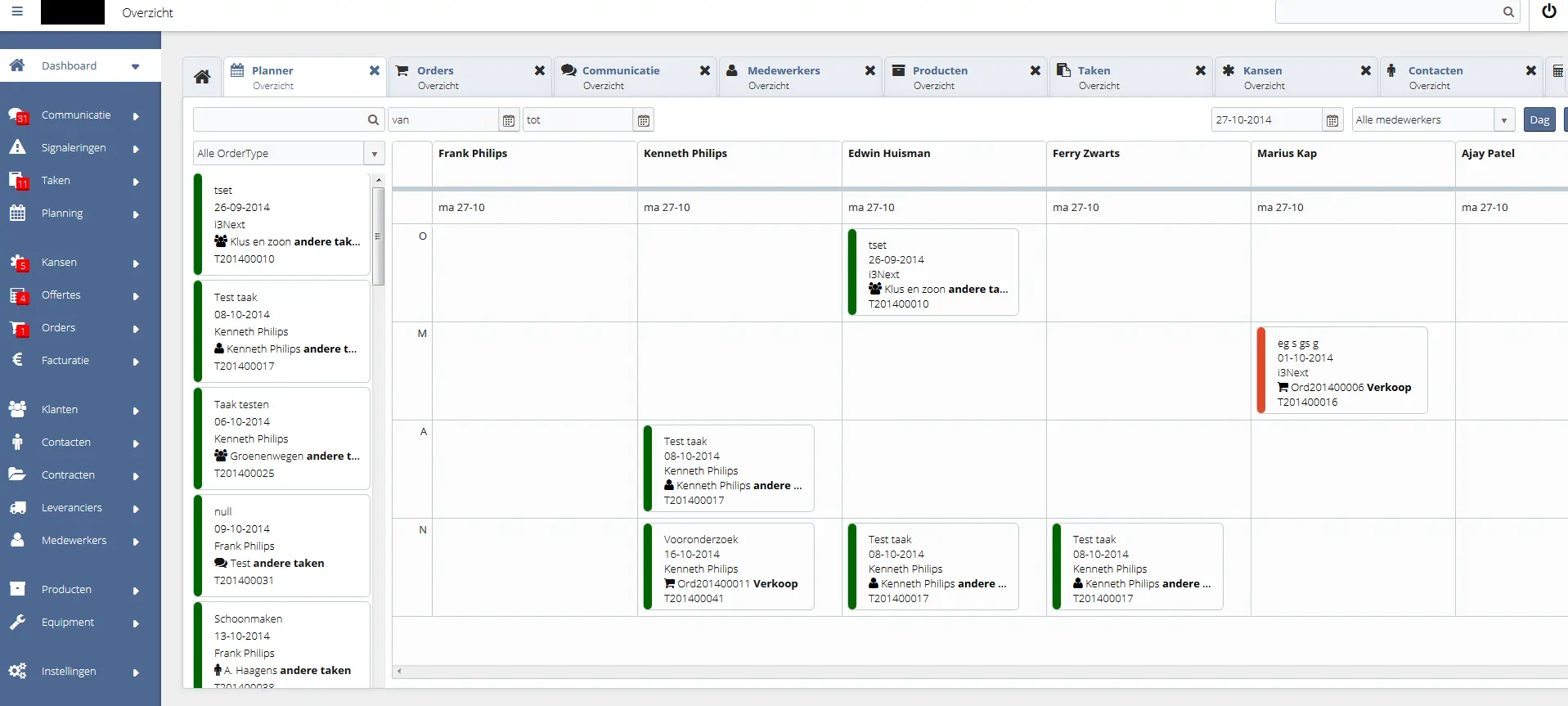This screenshot has height=706, width=1568.
Task: Expand the Klanten submenu arrow
Action: [x=136, y=411]
